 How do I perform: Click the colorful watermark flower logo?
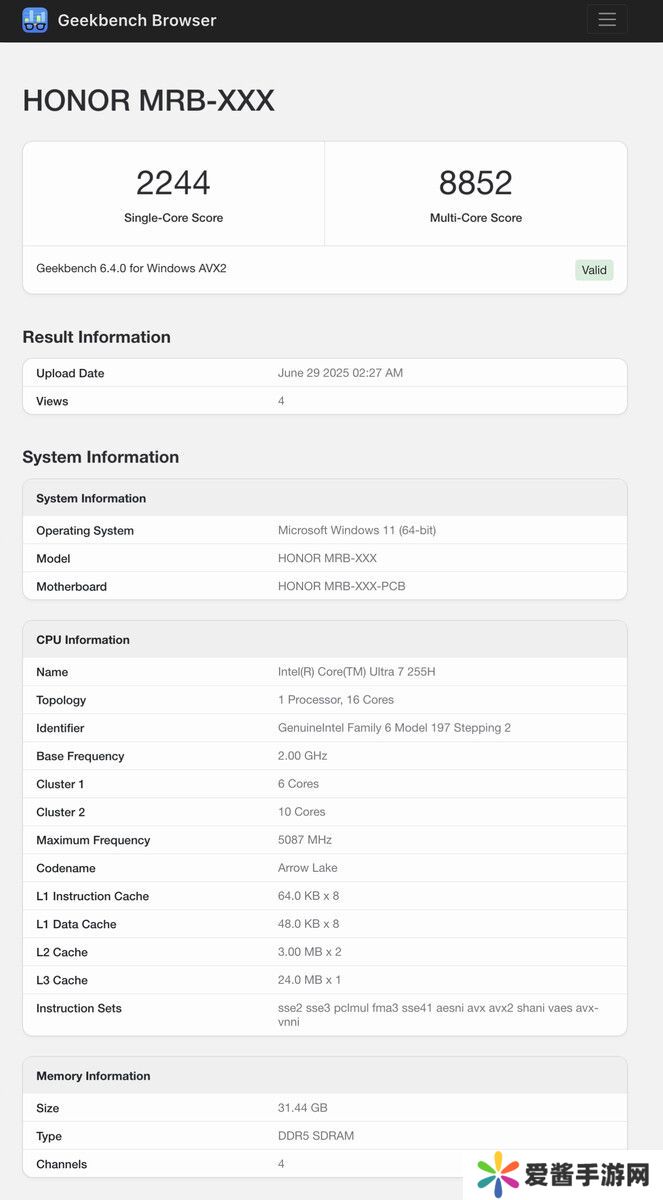click(498, 1174)
